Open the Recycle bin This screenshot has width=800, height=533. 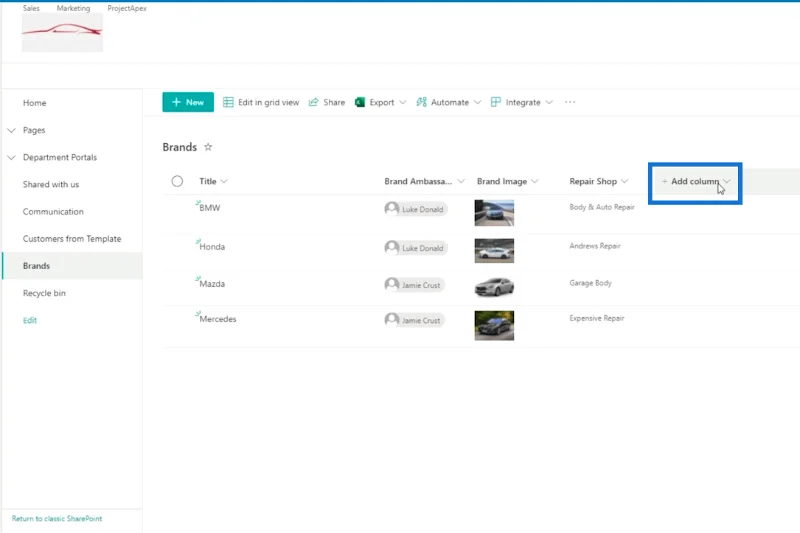[x=44, y=293]
